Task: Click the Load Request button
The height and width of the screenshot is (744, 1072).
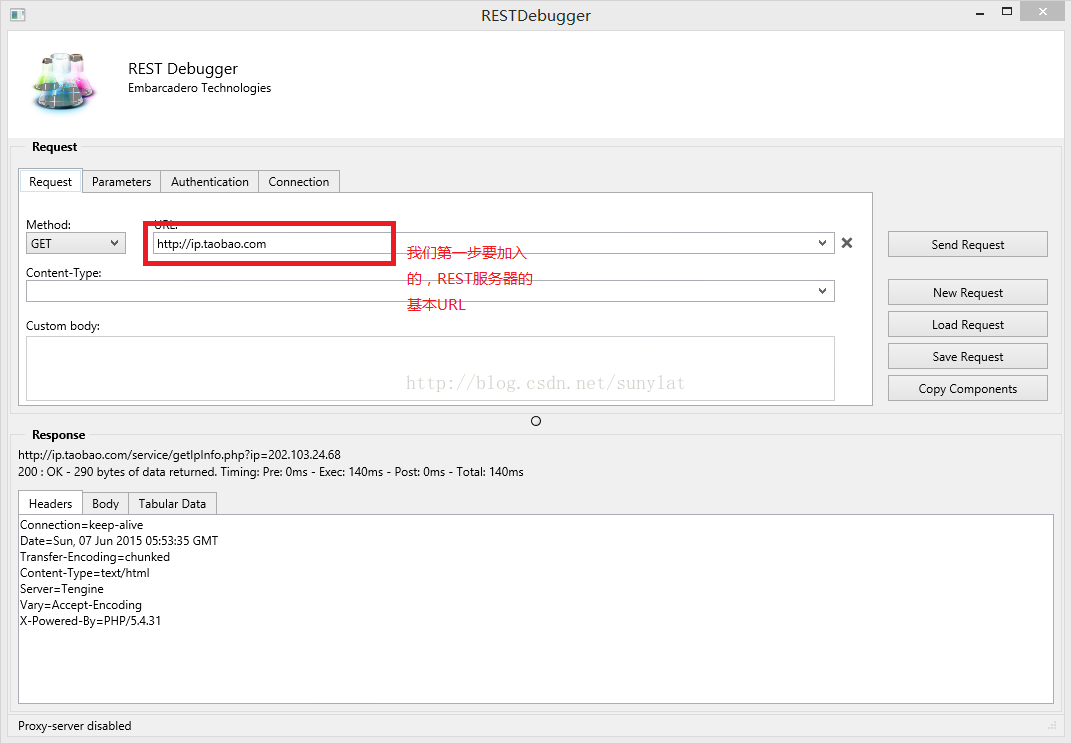Action: click(x=967, y=324)
